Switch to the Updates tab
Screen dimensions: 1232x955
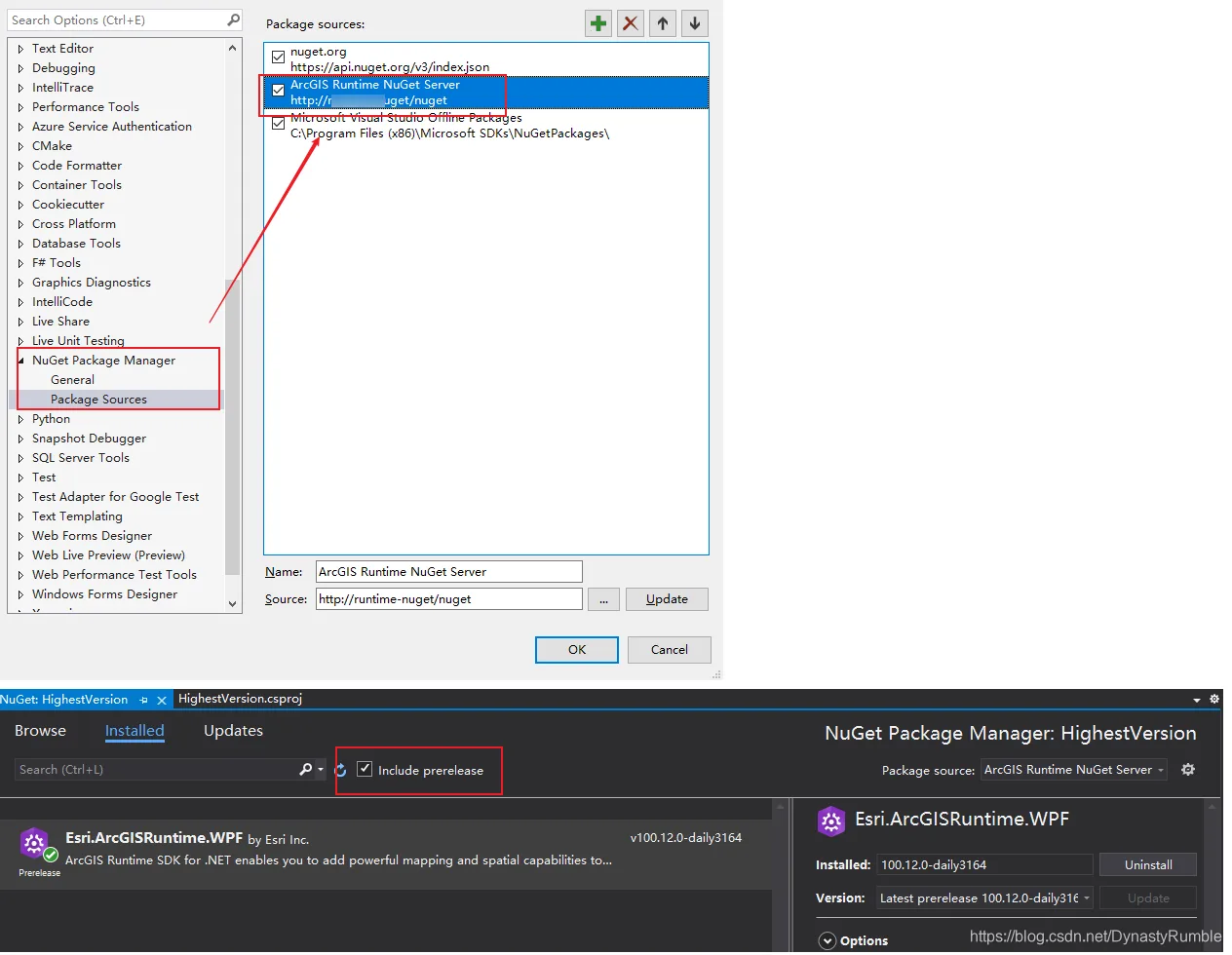click(x=233, y=731)
